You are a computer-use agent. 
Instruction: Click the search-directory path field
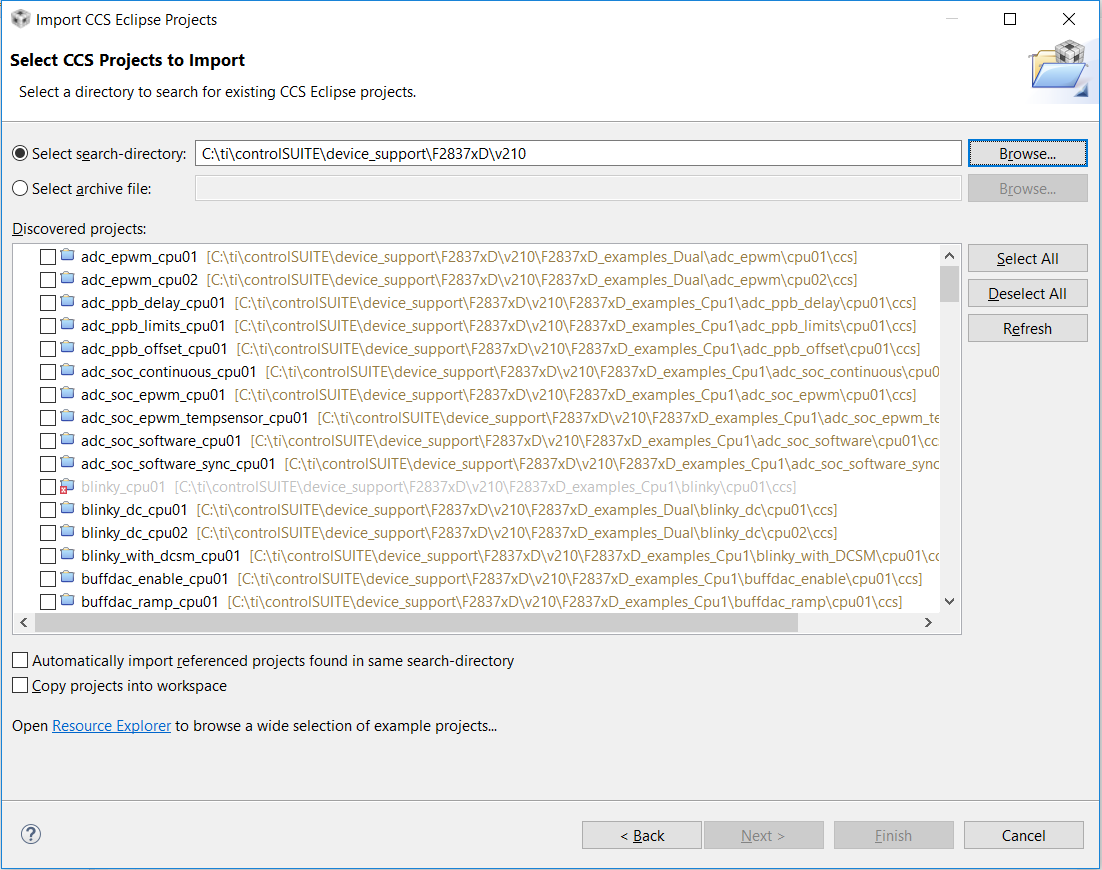(x=578, y=153)
